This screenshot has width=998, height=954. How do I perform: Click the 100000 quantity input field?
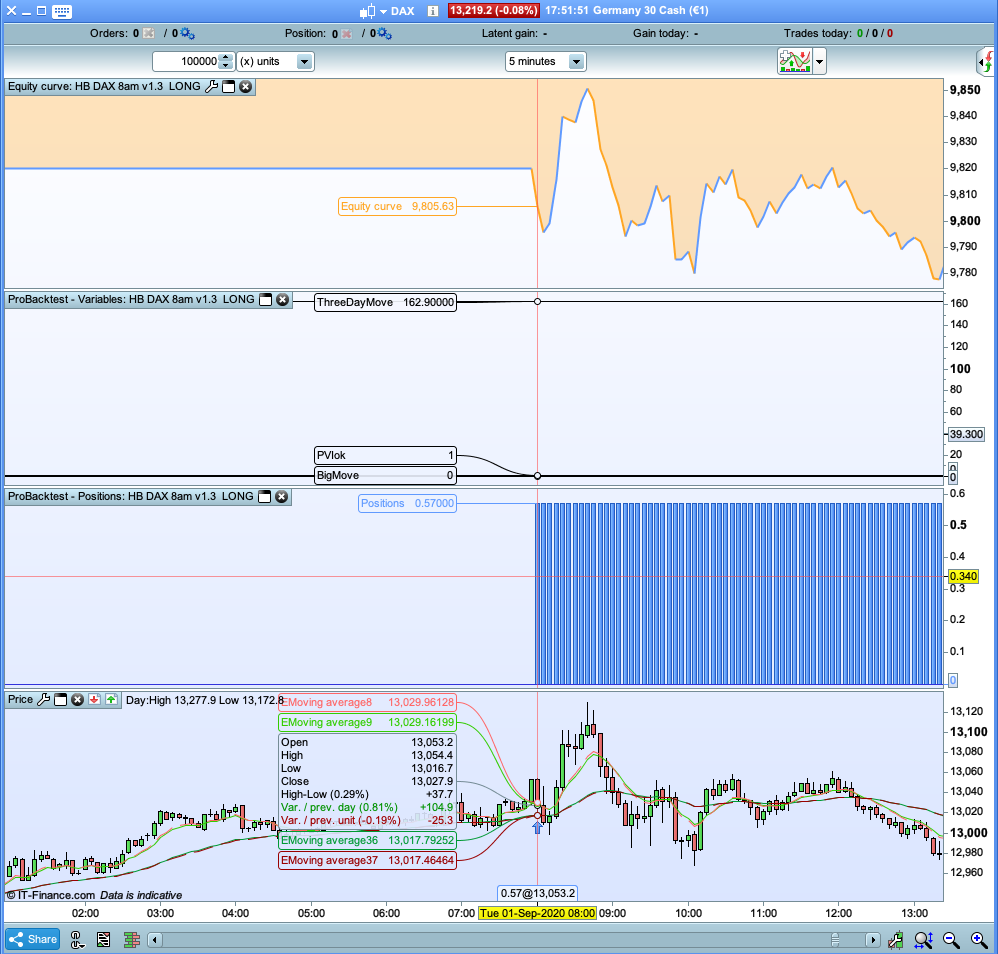pos(186,61)
